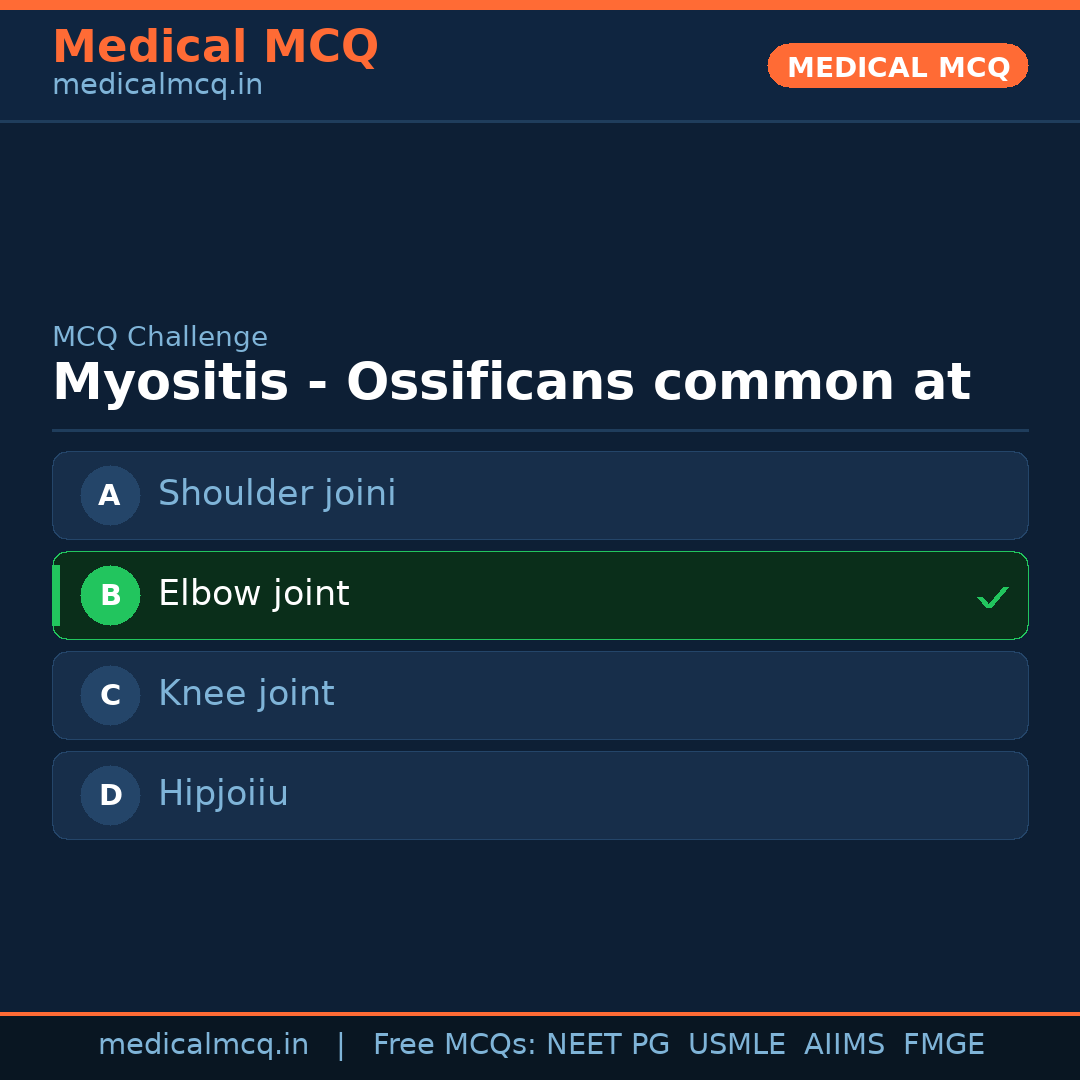The height and width of the screenshot is (1080, 1080).
Task: Open the medicalmcq.in link in header
Action: point(156,84)
